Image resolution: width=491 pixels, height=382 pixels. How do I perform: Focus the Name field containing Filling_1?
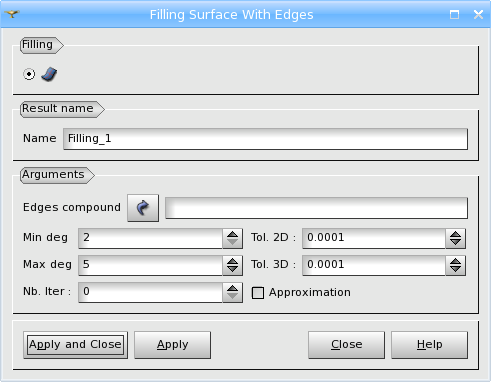(265, 139)
